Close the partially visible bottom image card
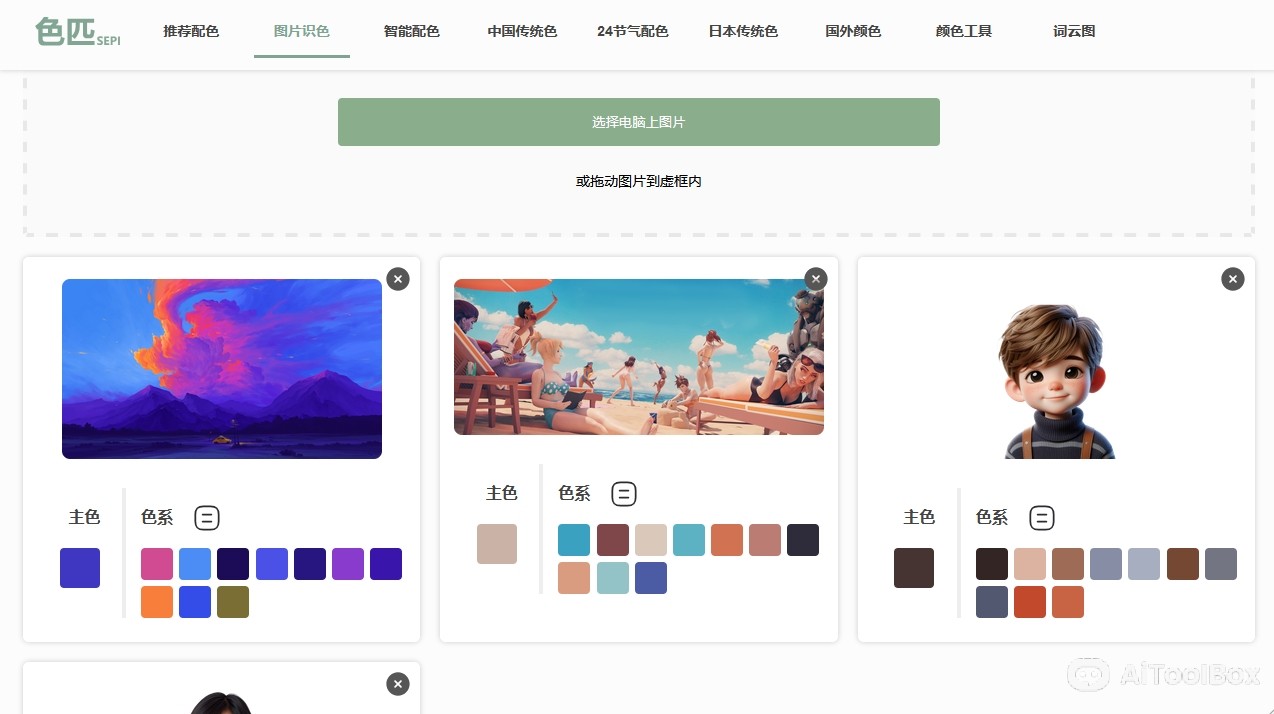This screenshot has width=1274, height=714. (x=398, y=684)
